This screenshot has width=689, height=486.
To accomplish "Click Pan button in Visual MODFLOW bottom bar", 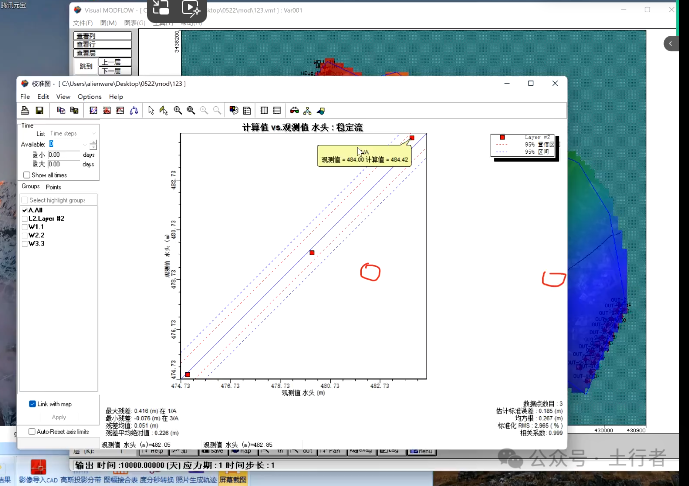I will point(330,451).
